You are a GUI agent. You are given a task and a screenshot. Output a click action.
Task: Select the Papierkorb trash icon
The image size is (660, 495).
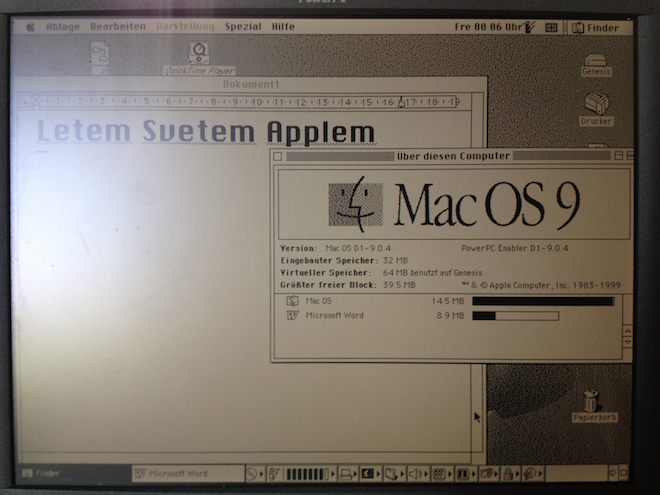pos(594,406)
